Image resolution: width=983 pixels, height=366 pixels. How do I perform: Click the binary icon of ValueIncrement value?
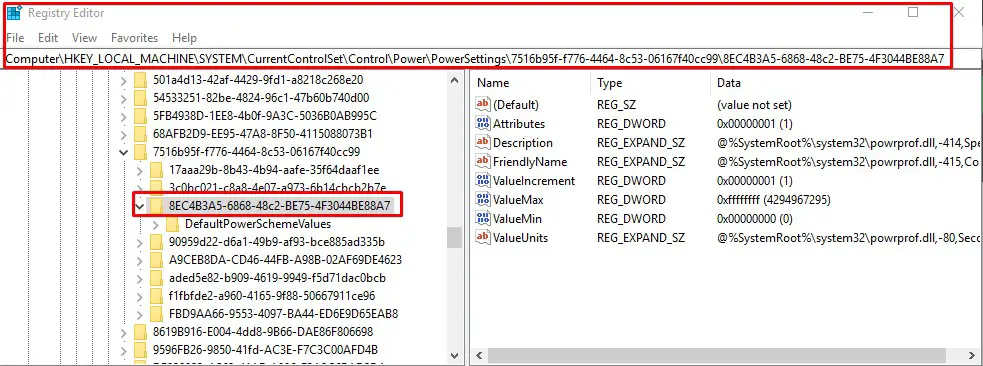coord(483,180)
